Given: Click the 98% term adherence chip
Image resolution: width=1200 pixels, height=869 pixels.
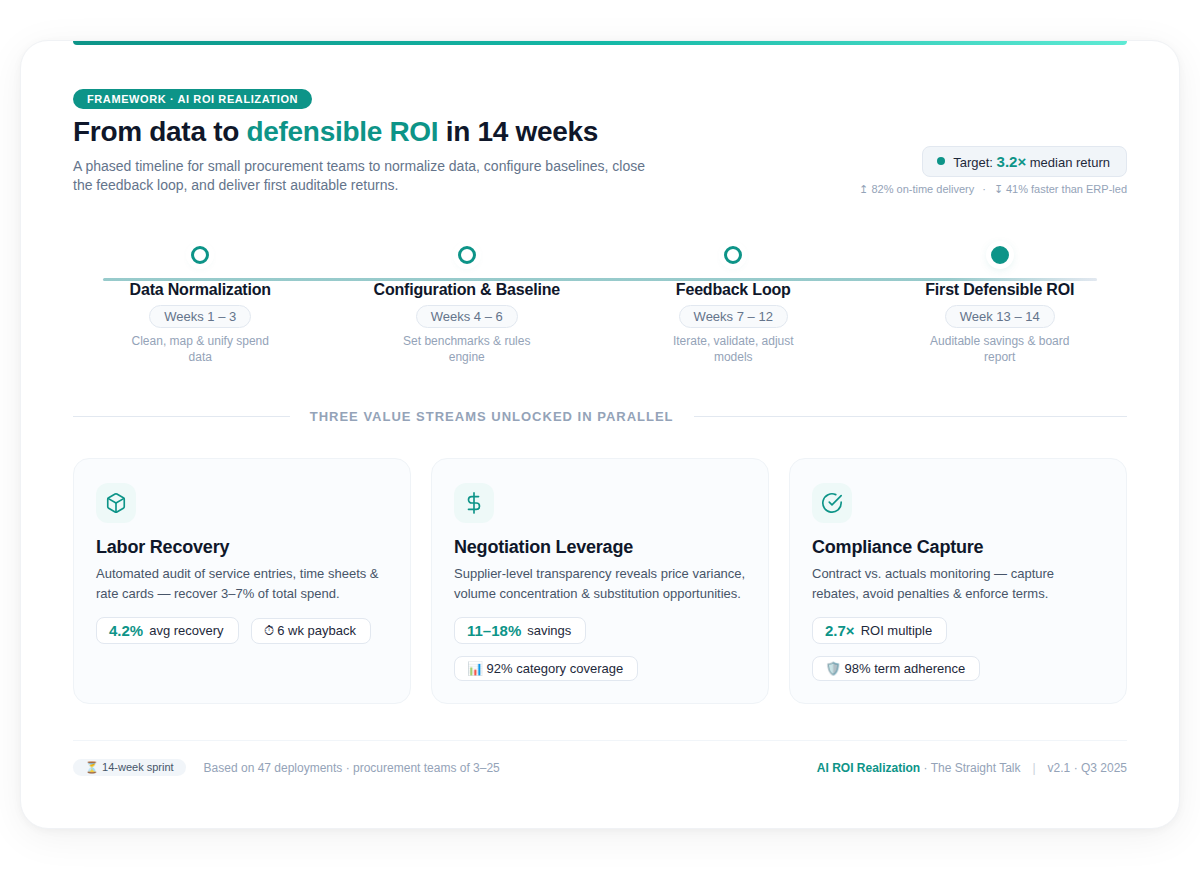Looking at the screenshot, I should point(896,669).
